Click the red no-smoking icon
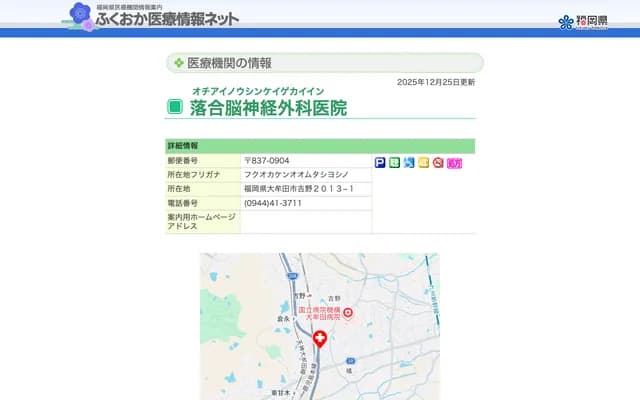The width and height of the screenshot is (640, 400). click(x=438, y=162)
